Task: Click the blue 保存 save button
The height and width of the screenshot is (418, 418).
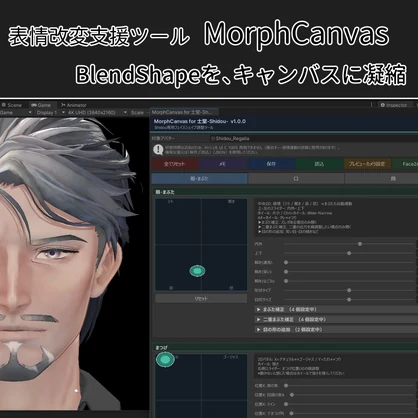Action: point(271,164)
